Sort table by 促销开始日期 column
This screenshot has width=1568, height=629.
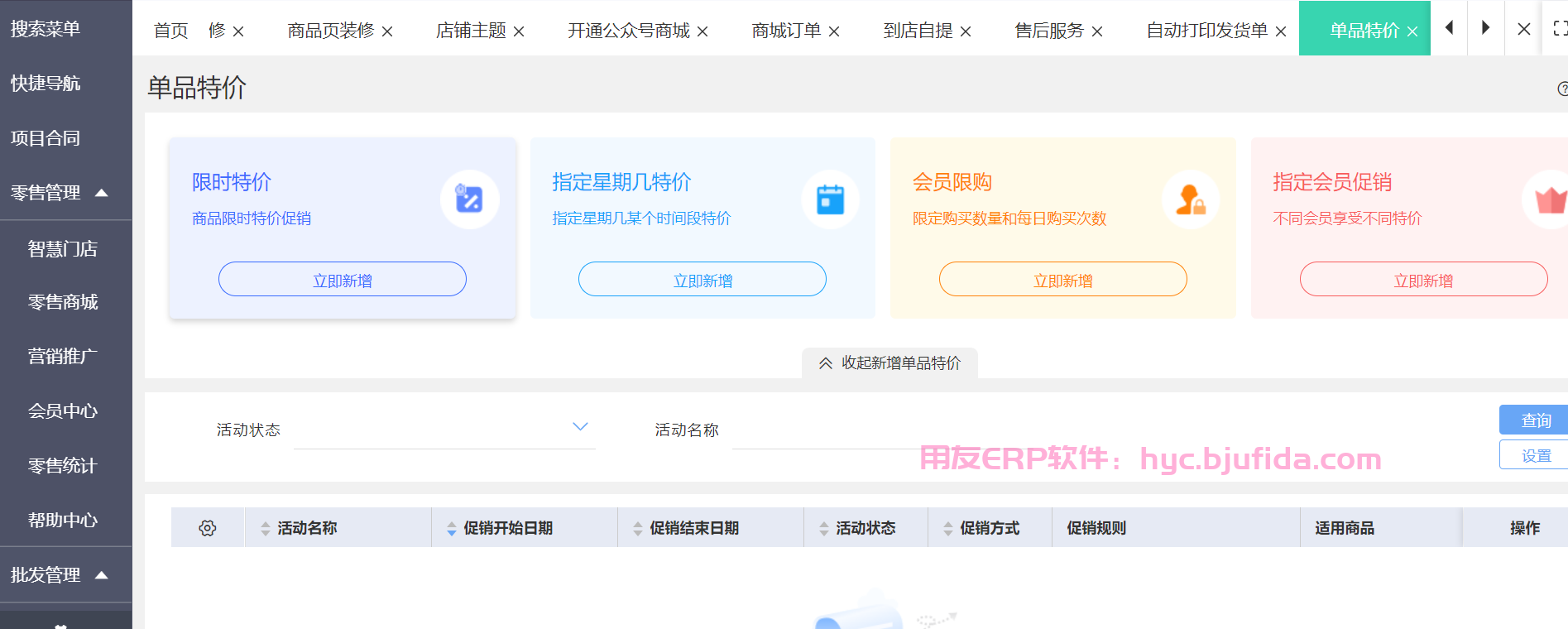click(452, 529)
